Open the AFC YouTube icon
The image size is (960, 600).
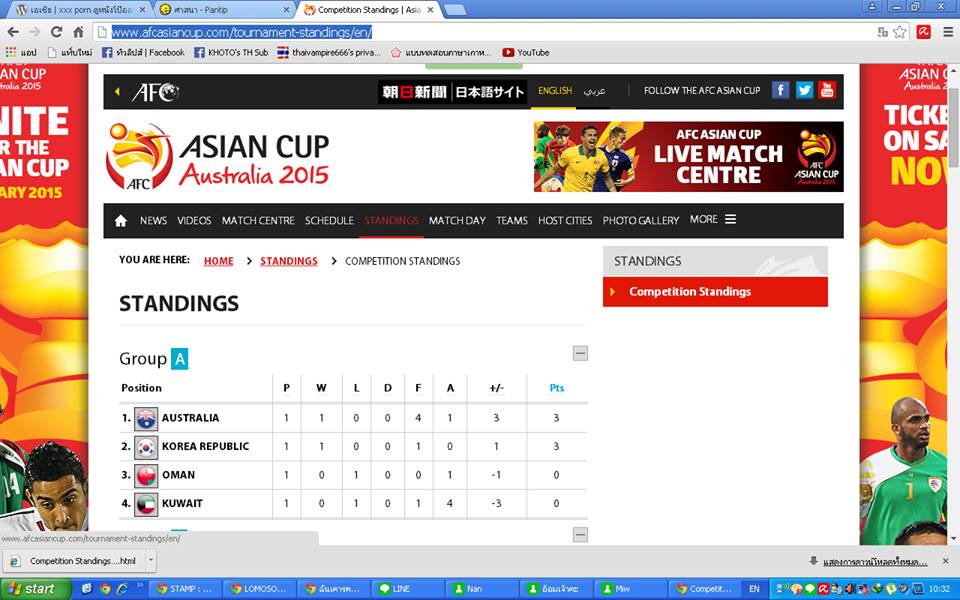pyautogui.click(x=827, y=91)
